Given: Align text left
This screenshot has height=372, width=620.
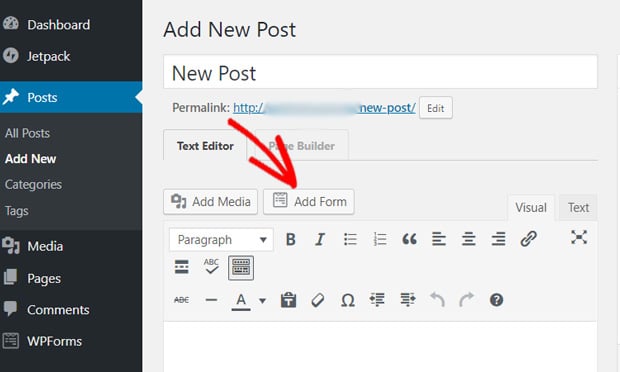Looking at the screenshot, I should point(439,239).
